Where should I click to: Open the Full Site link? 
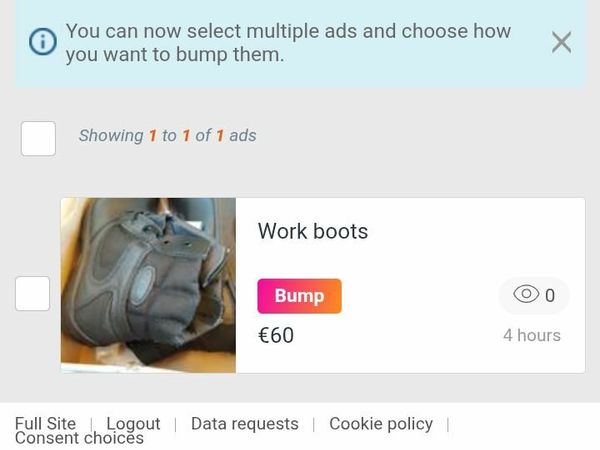(x=45, y=424)
